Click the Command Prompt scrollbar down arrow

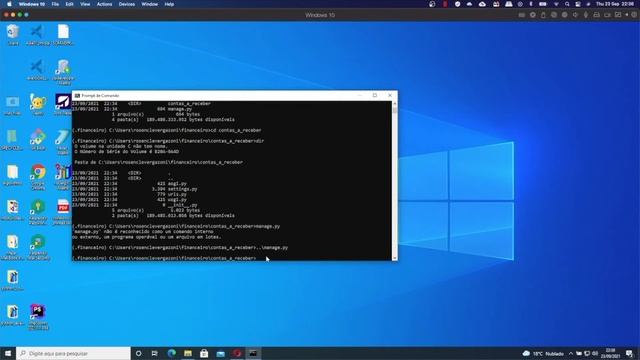[394, 258]
